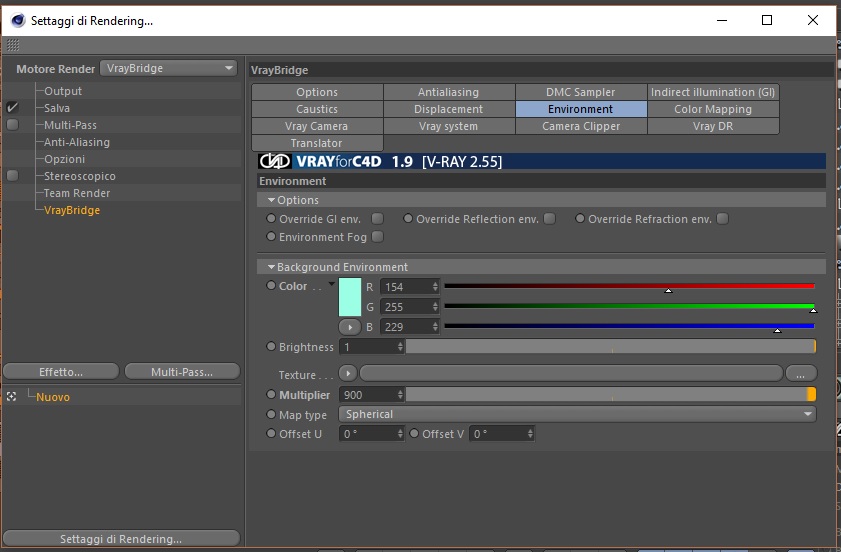The height and width of the screenshot is (552, 841).
Task: Select Team Render in the settings tree
Action: (x=77, y=193)
